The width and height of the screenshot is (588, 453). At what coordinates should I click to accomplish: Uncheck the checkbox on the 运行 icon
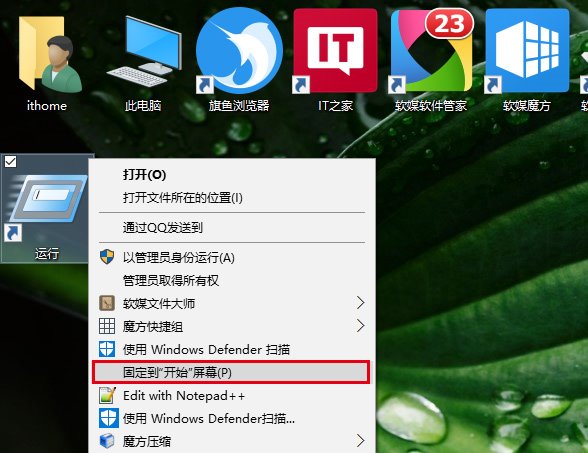(x=10, y=162)
